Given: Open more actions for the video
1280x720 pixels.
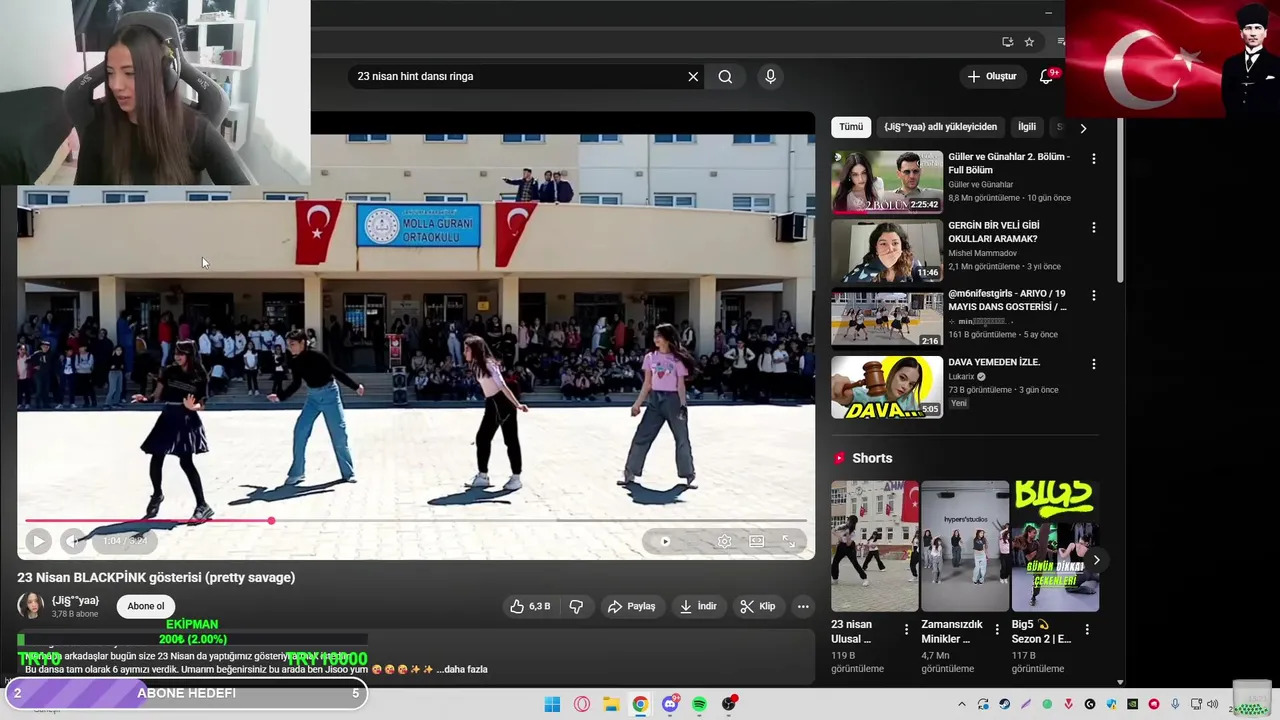Looking at the screenshot, I should pos(802,606).
